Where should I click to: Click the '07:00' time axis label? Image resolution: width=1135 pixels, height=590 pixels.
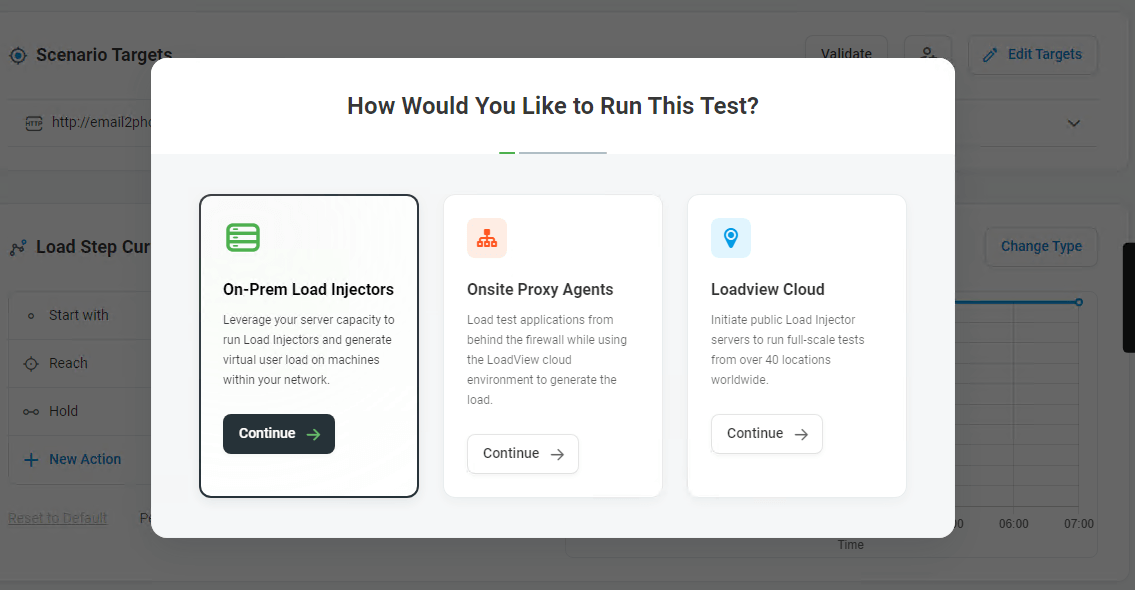1079,523
